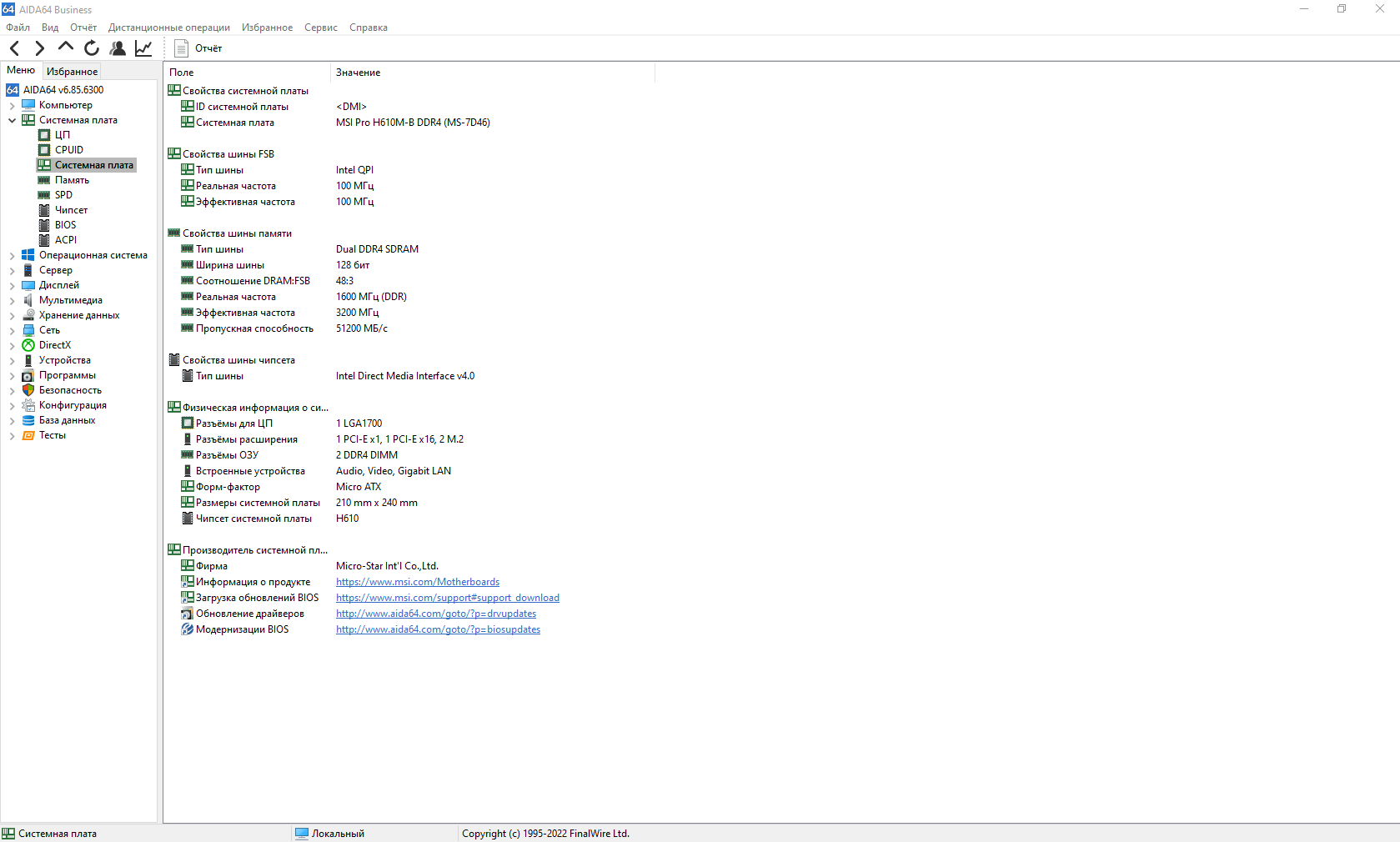The height and width of the screenshot is (842, 1400).
Task: Expand the Компьютер tree node
Action: [x=12, y=105]
